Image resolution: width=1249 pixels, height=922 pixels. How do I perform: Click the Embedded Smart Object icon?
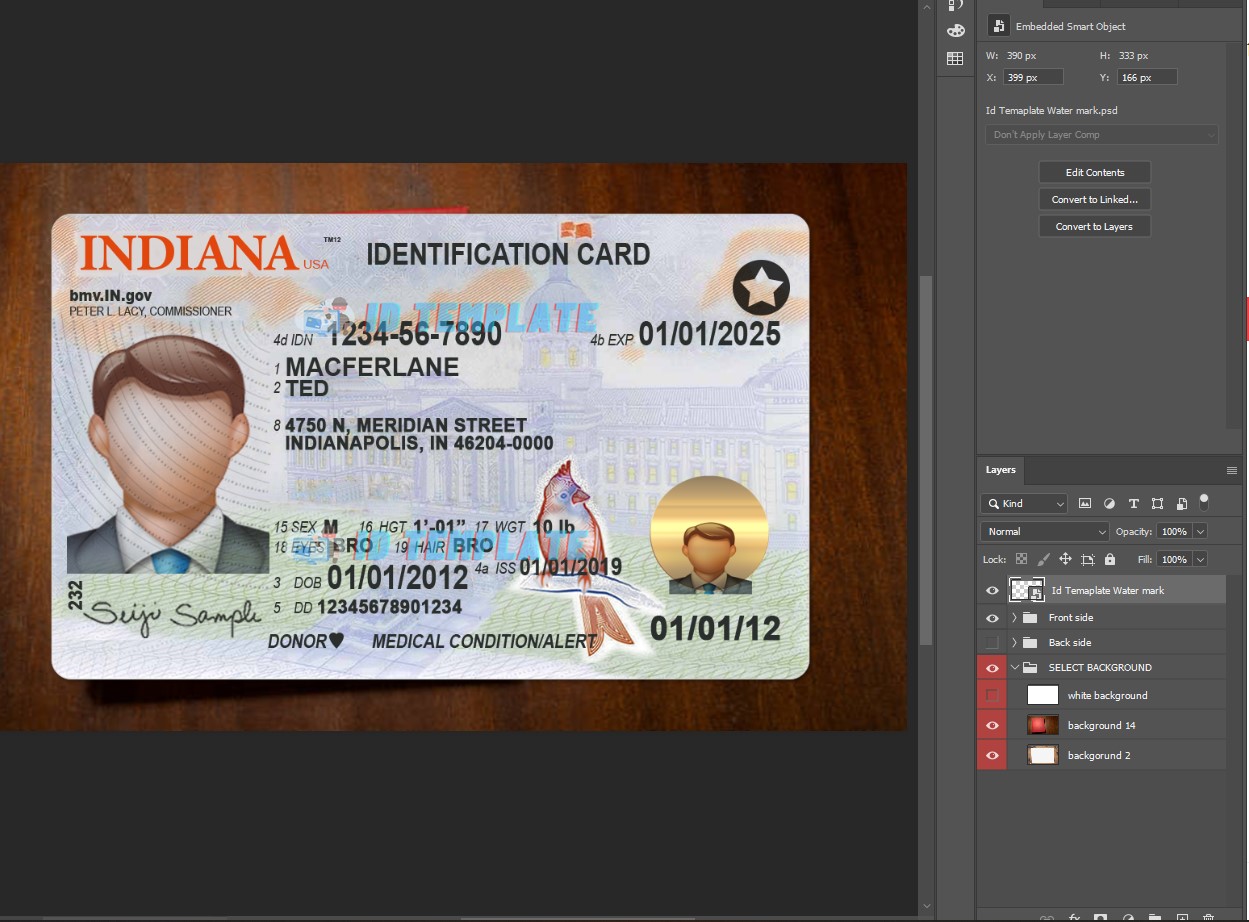998,26
